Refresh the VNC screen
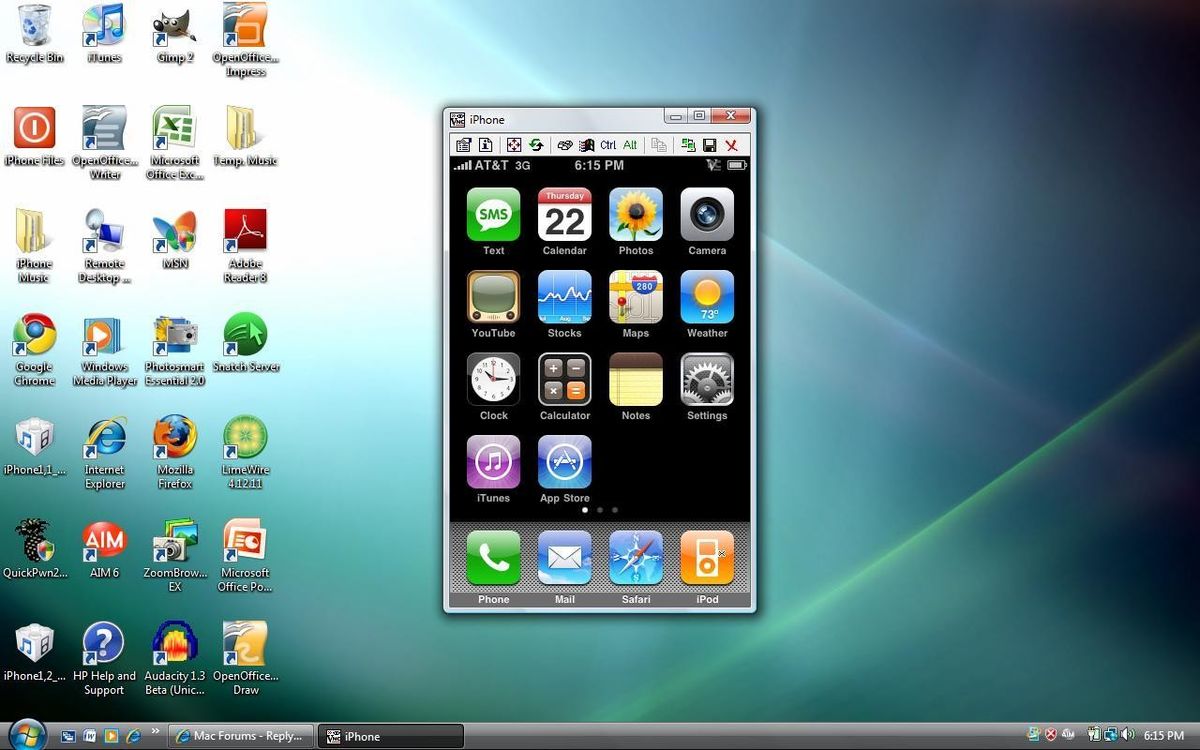 coord(536,145)
